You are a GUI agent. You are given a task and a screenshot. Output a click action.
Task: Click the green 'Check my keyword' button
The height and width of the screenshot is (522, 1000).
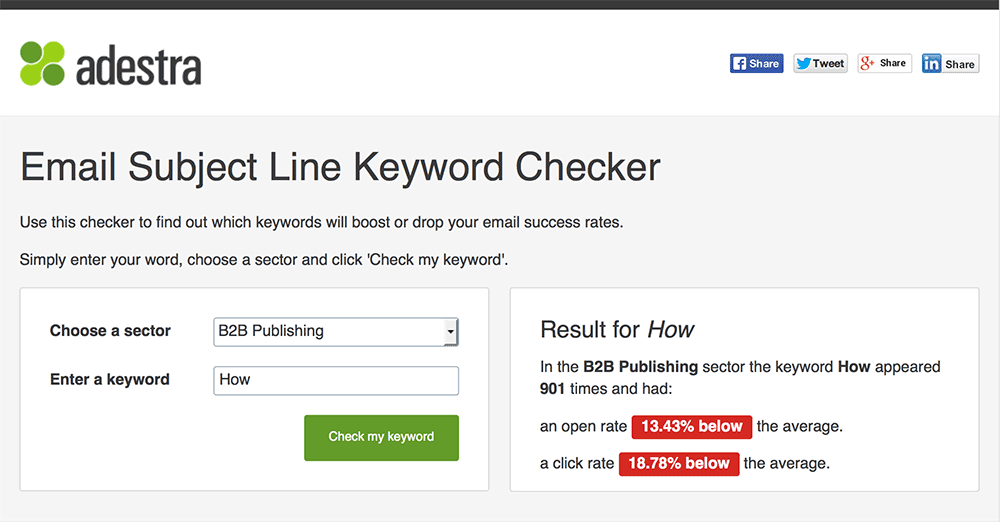pyautogui.click(x=381, y=438)
